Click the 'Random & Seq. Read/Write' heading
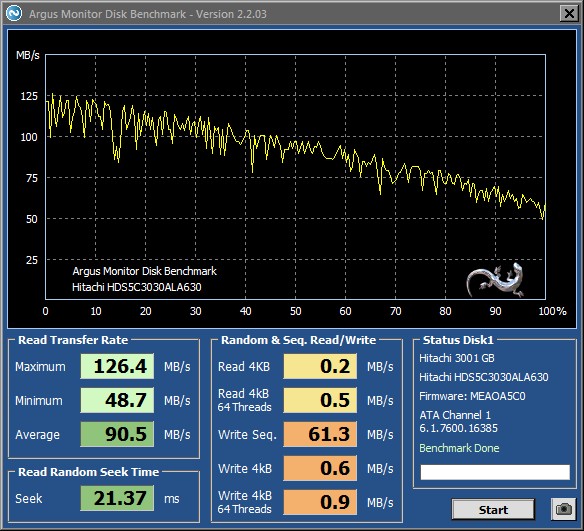The width and height of the screenshot is (584, 531). [298, 340]
